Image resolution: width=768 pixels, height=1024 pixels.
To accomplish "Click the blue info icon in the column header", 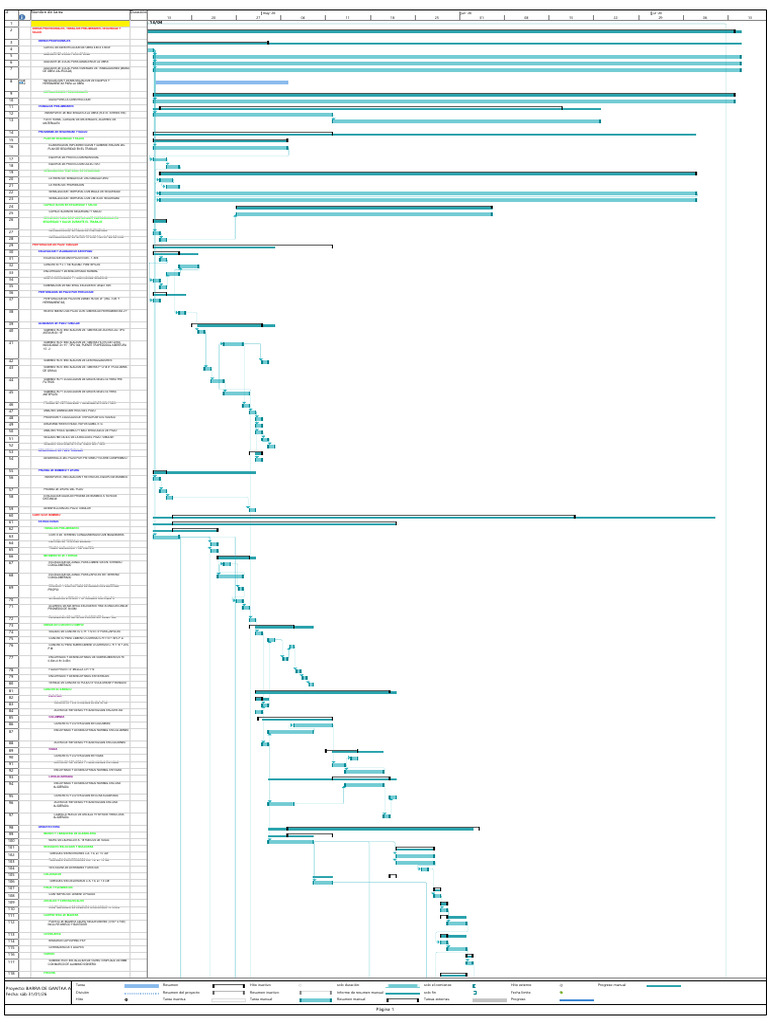I will (22, 17).
